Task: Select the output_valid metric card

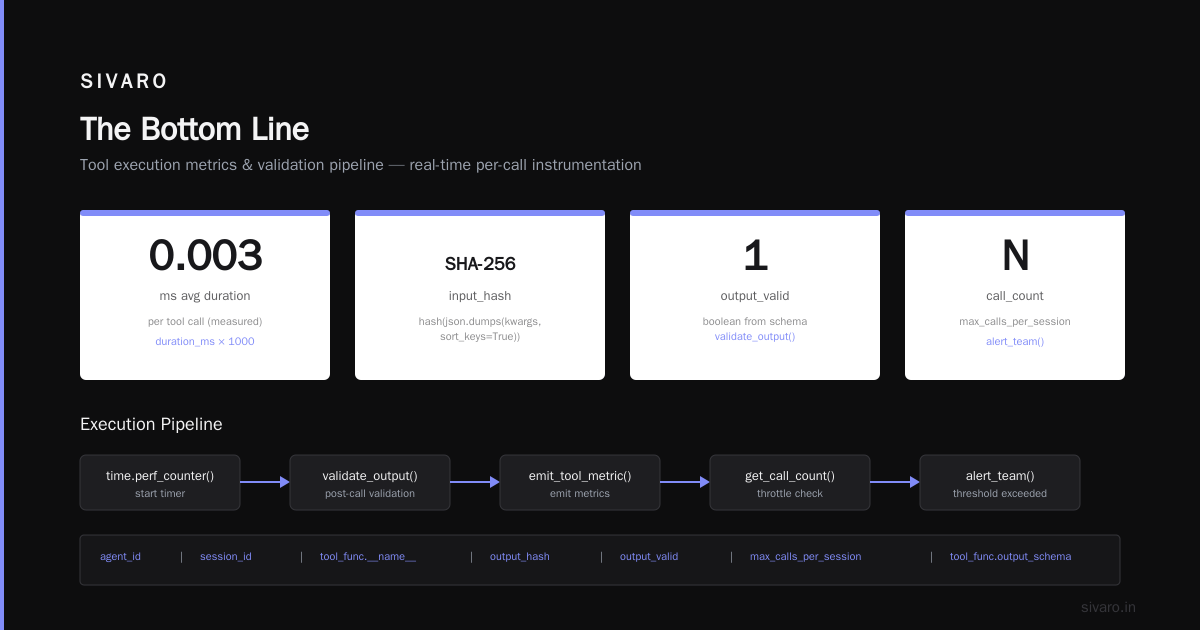Action: (x=755, y=295)
